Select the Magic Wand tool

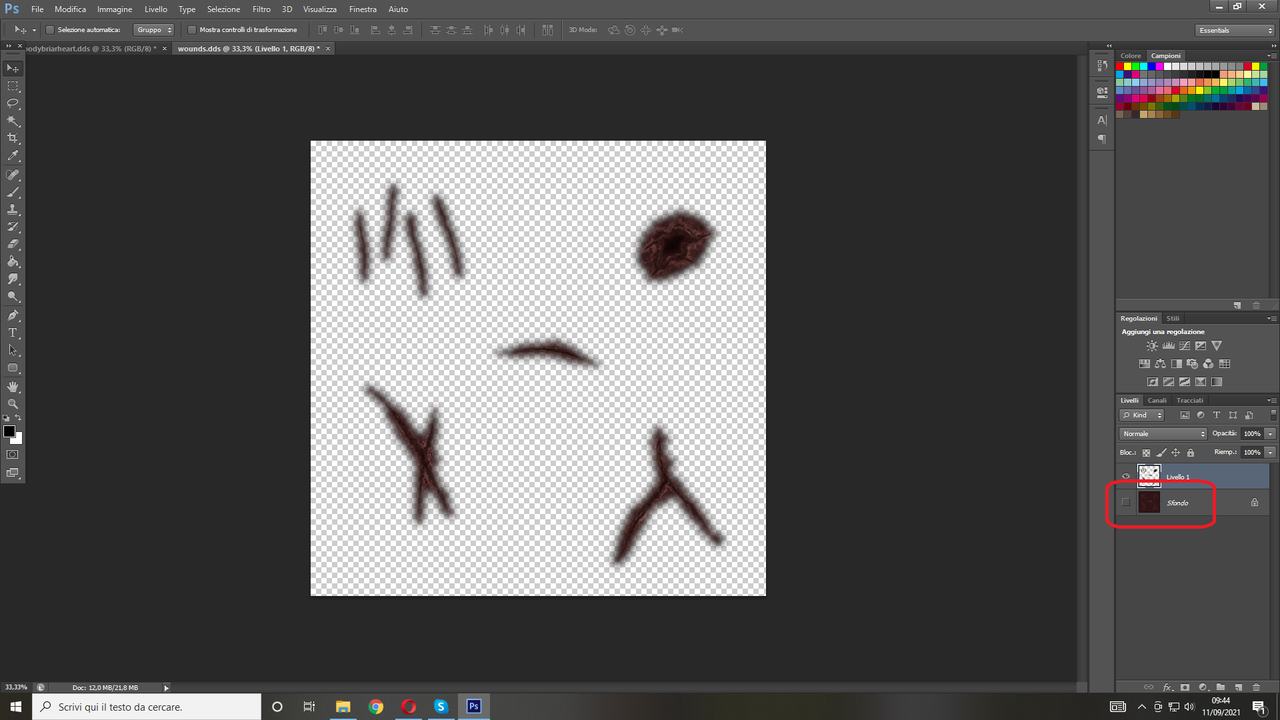pyautogui.click(x=13, y=121)
